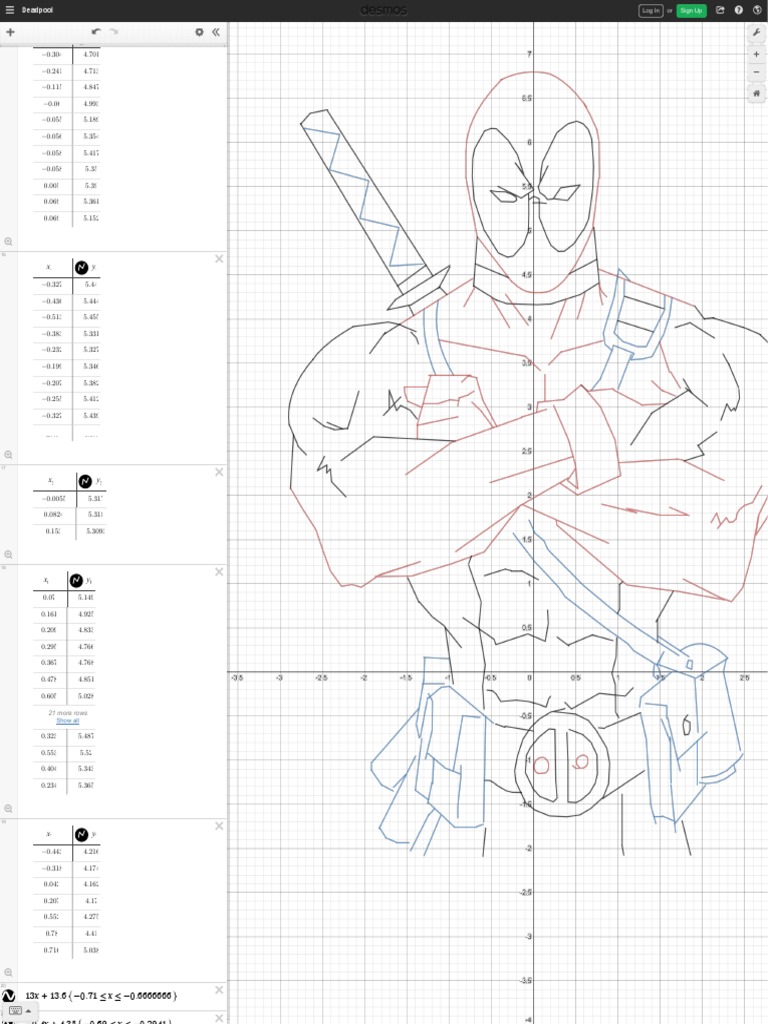Redo the last edit
Screen dimensions: 768x1024
tap(114, 32)
